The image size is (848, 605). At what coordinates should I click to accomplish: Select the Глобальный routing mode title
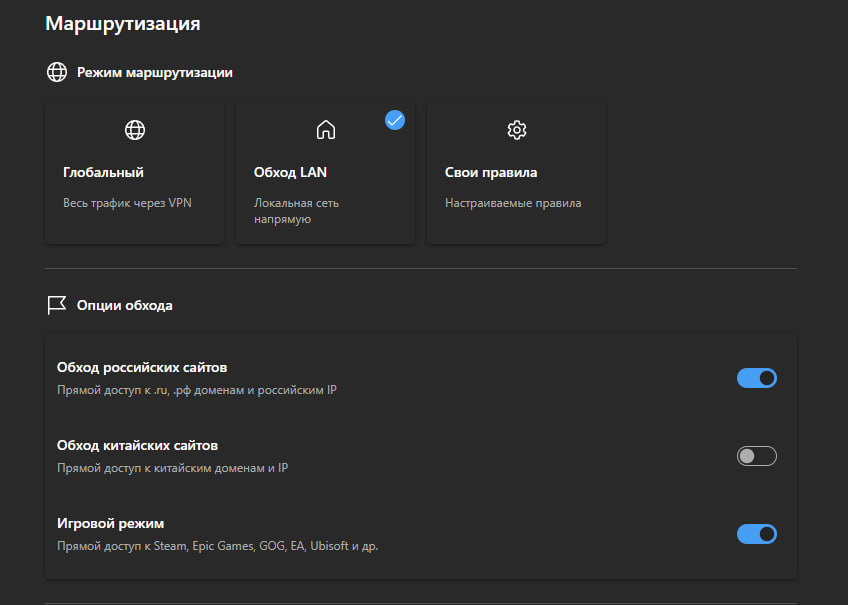point(103,172)
